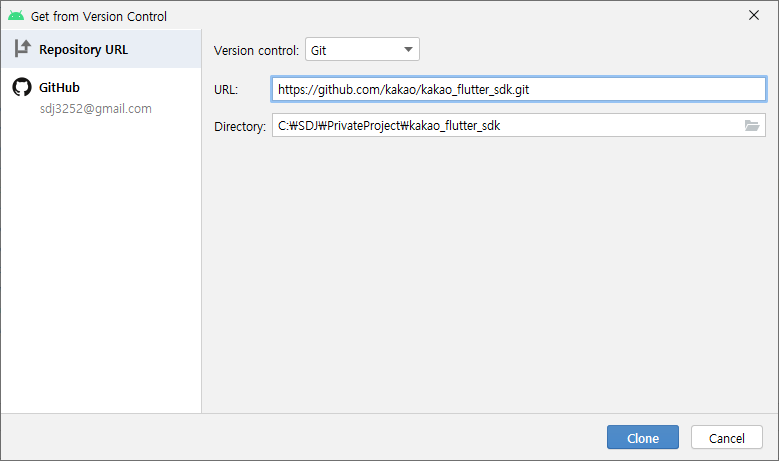779x461 pixels.
Task: Click the "Get from Version Control" title text
Action: click(99, 16)
